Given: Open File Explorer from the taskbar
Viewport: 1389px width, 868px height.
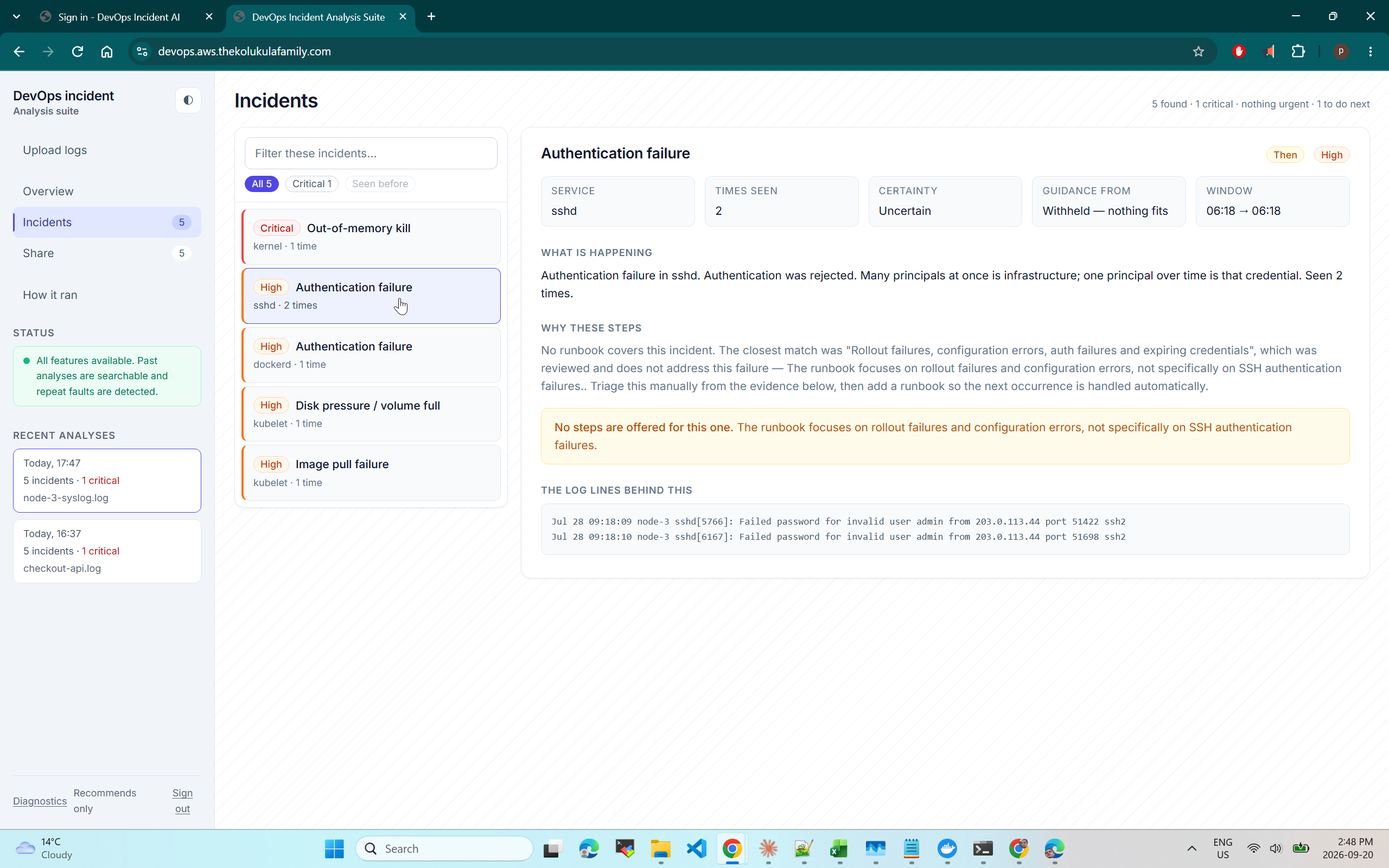Looking at the screenshot, I should (x=661, y=848).
